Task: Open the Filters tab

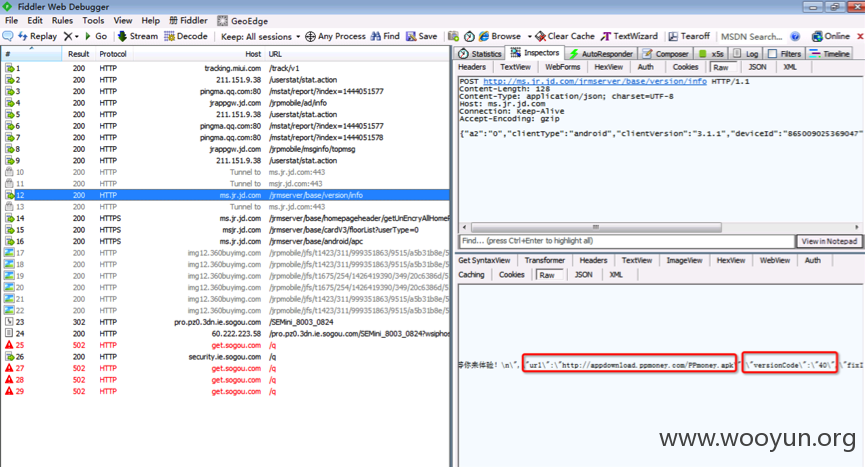Action: tap(784, 53)
